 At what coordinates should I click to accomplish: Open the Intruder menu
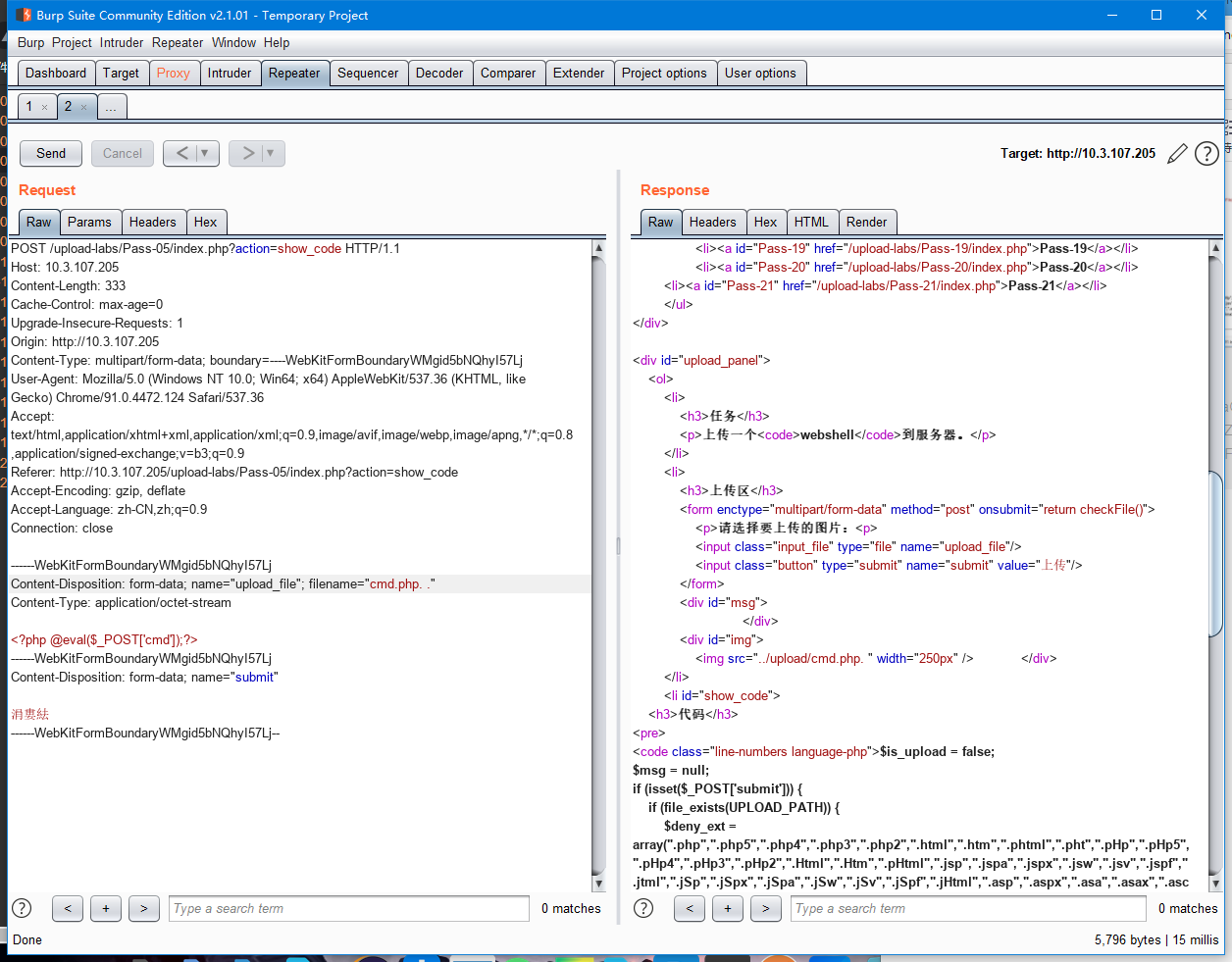[x=122, y=42]
